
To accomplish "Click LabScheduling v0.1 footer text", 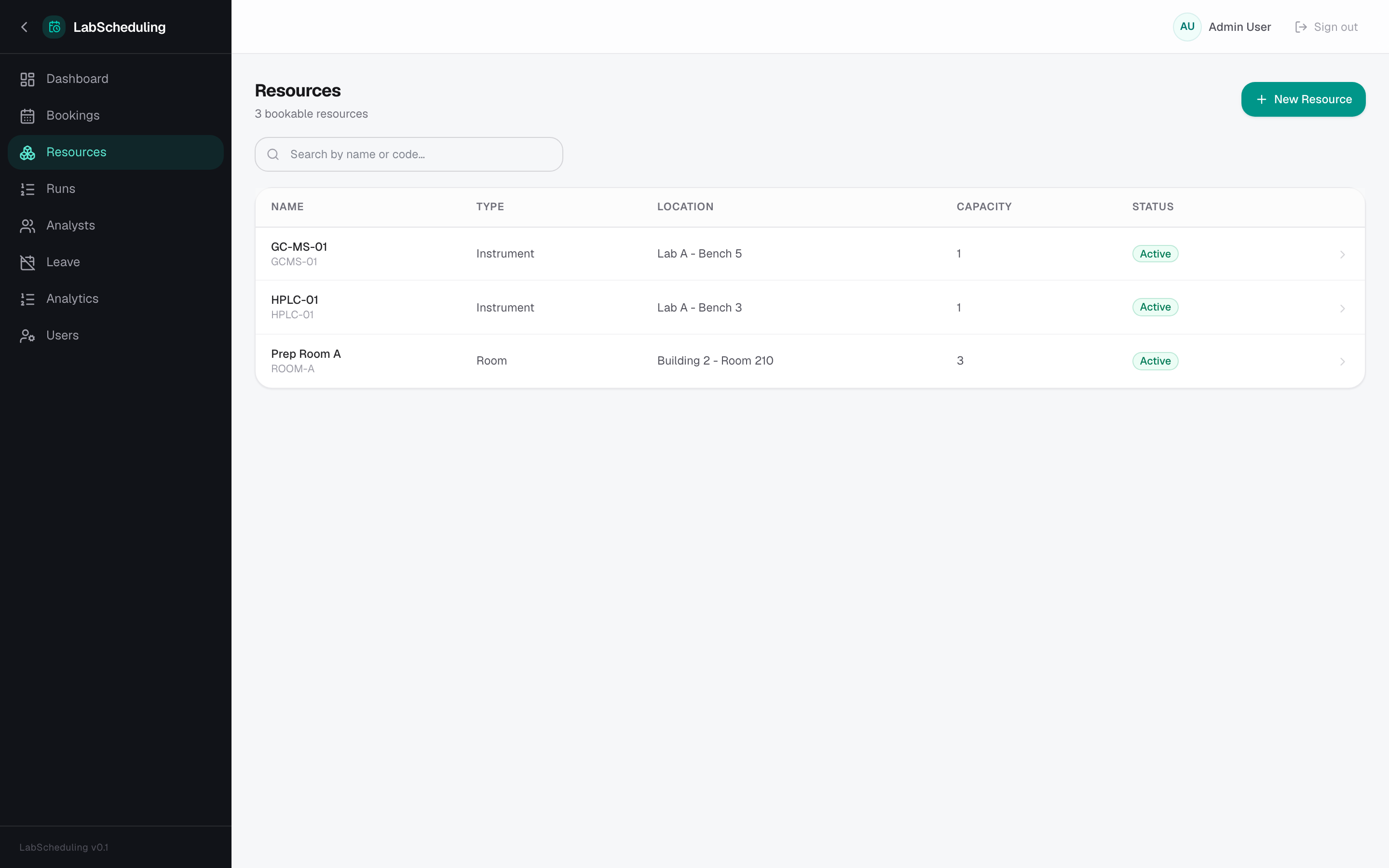I will 64,847.
